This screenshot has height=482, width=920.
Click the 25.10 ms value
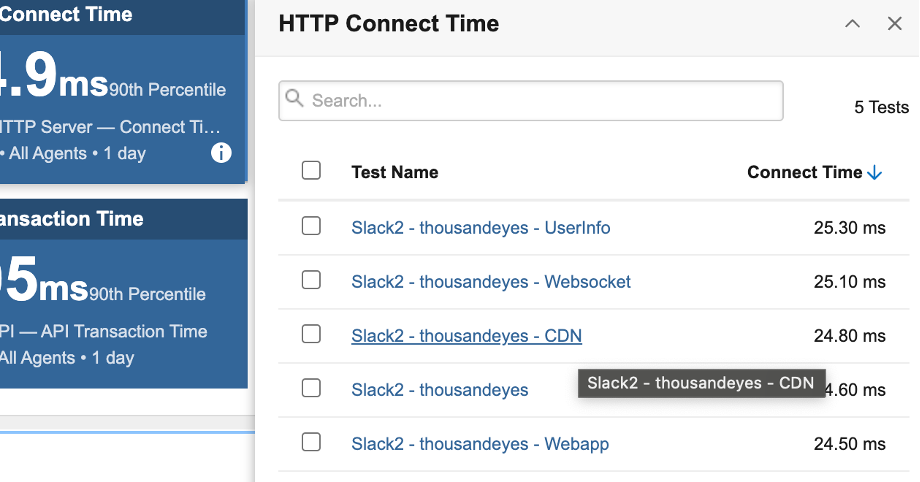(x=849, y=282)
